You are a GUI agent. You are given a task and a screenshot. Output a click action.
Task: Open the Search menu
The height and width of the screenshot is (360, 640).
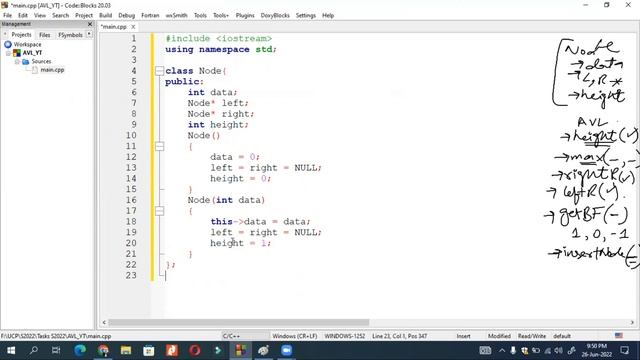click(x=60, y=15)
